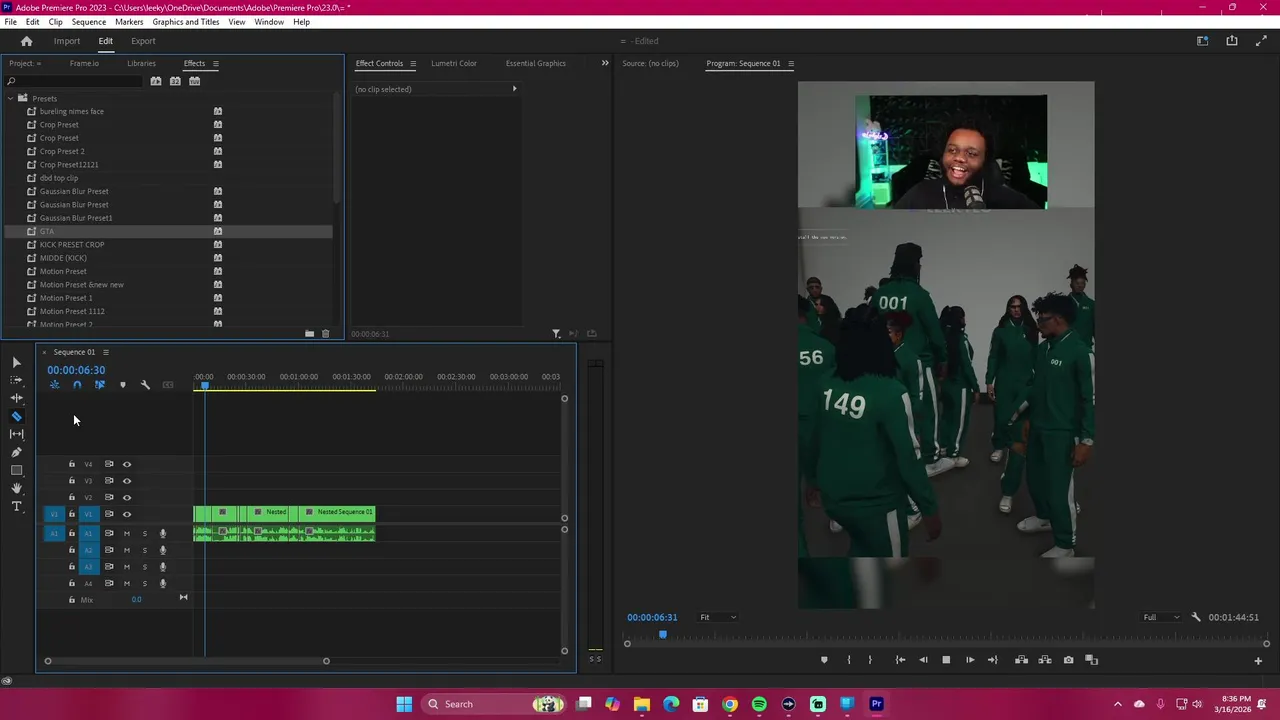Switch to the Essential Graphics tab
This screenshot has height=720, width=1280.
point(535,63)
